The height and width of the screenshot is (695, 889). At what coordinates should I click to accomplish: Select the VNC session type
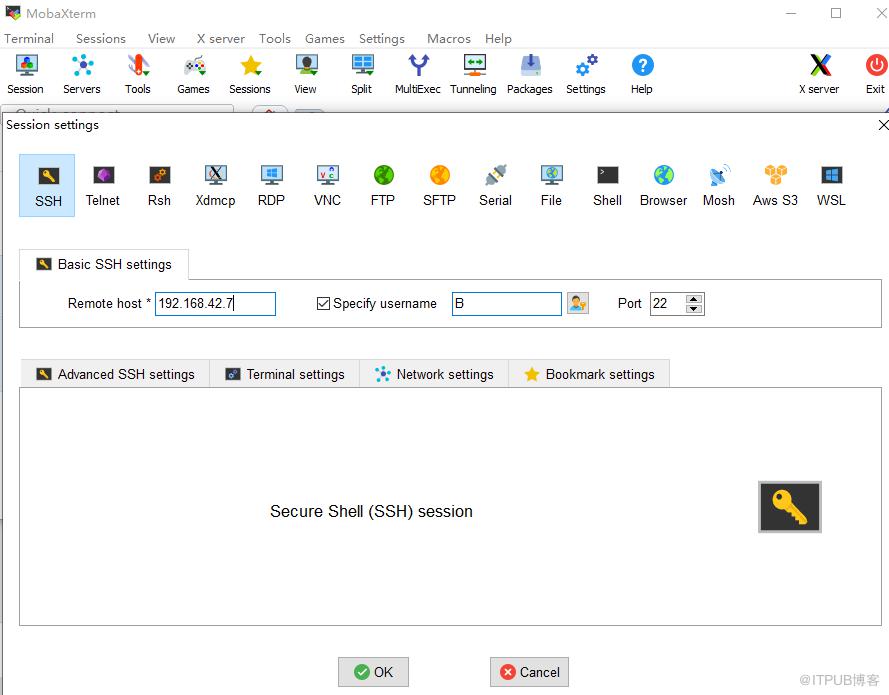(x=327, y=185)
